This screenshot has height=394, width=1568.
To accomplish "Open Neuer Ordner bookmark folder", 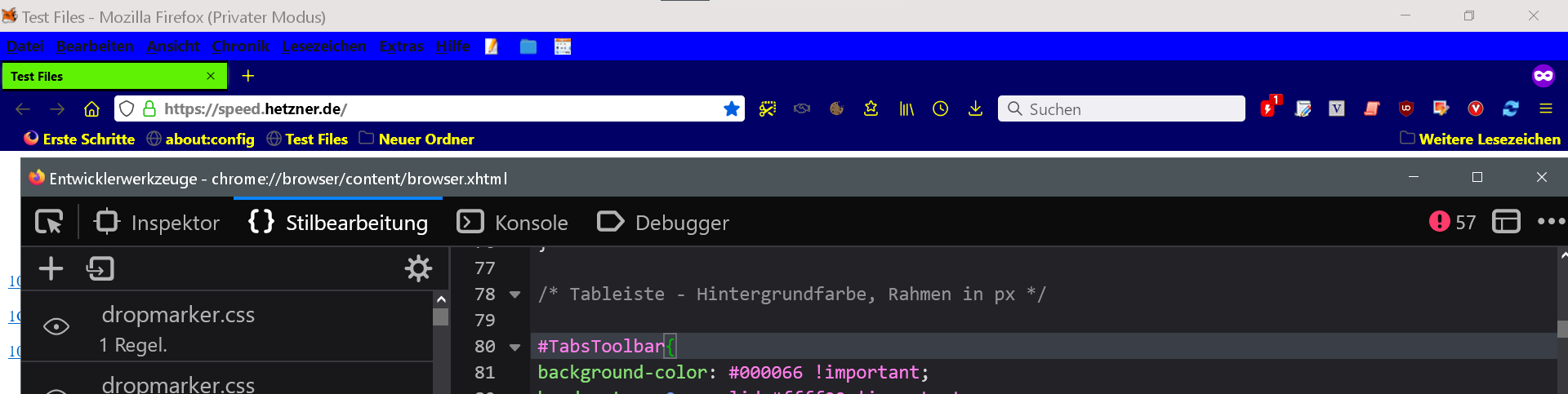I will (x=416, y=139).
